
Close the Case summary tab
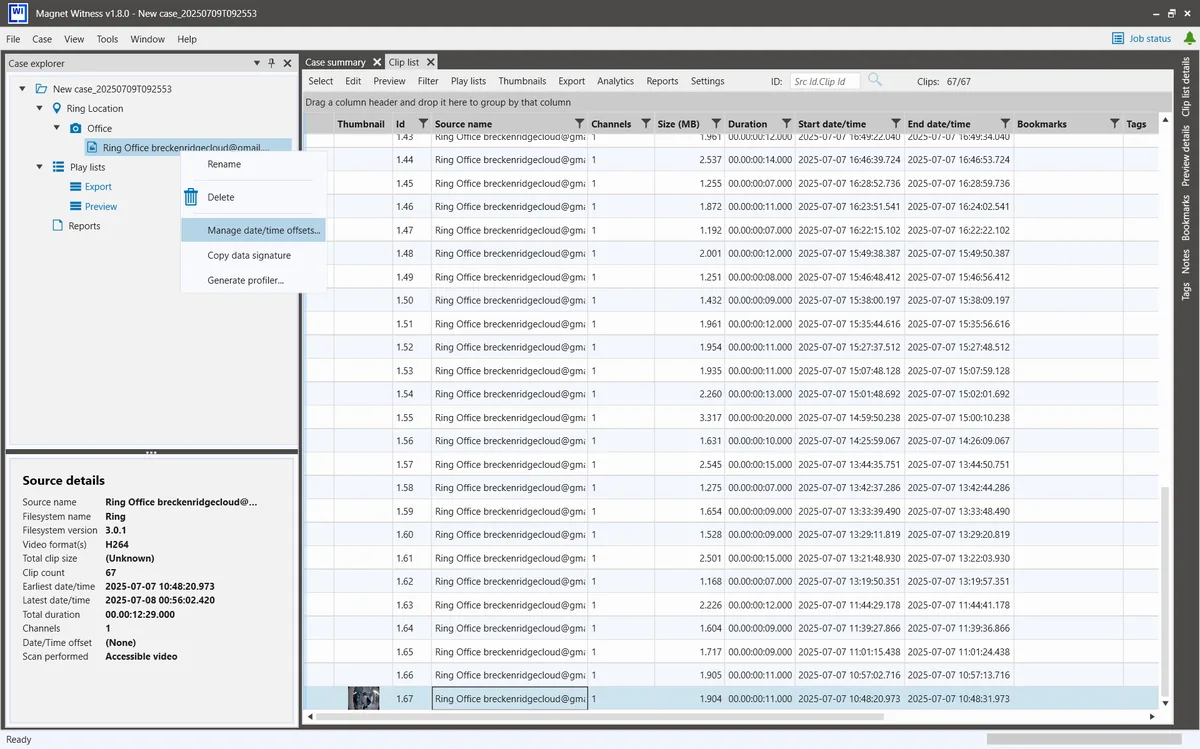point(376,62)
